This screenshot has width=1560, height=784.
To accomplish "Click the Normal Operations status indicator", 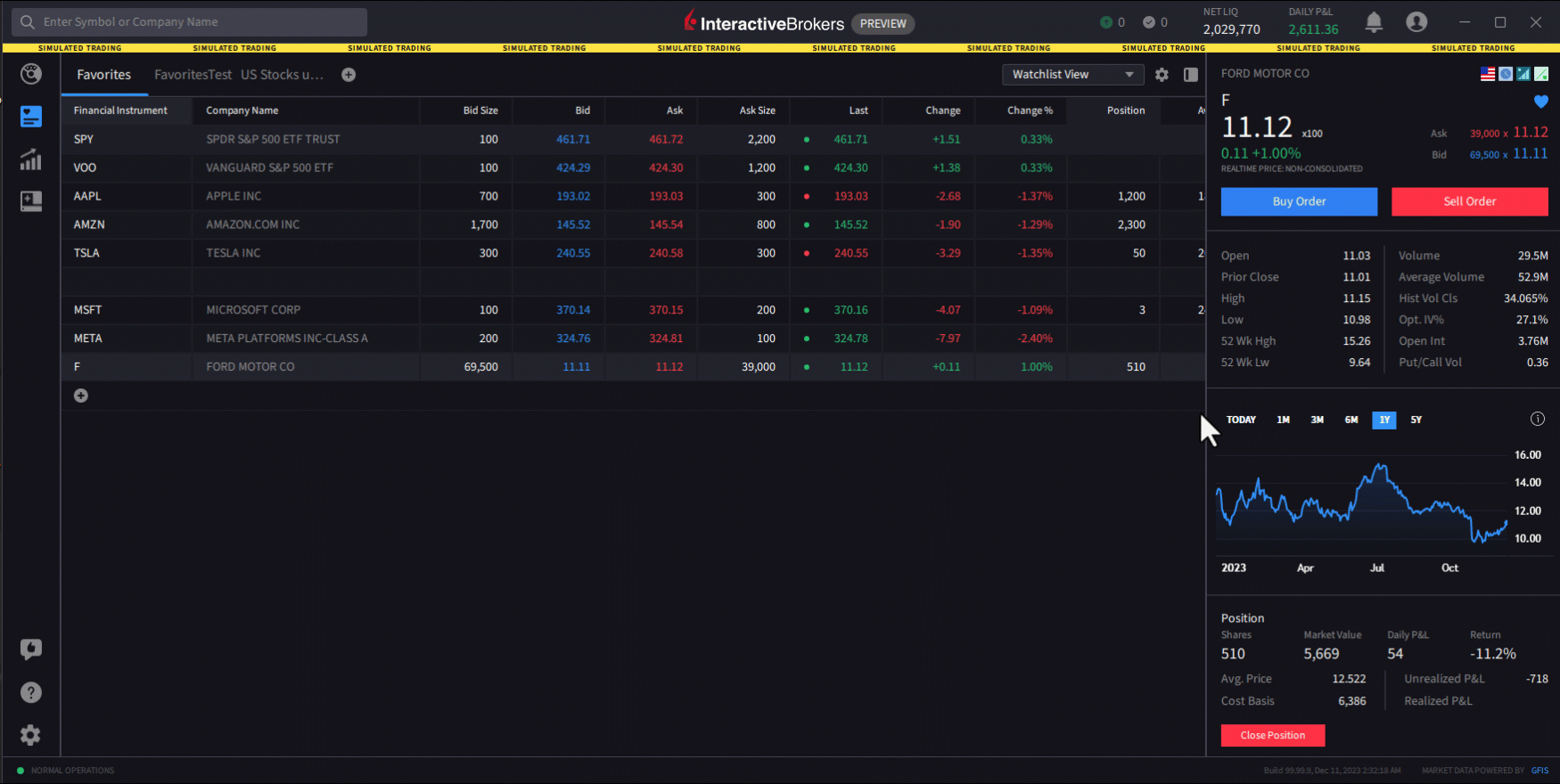I will tap(66, 771).
